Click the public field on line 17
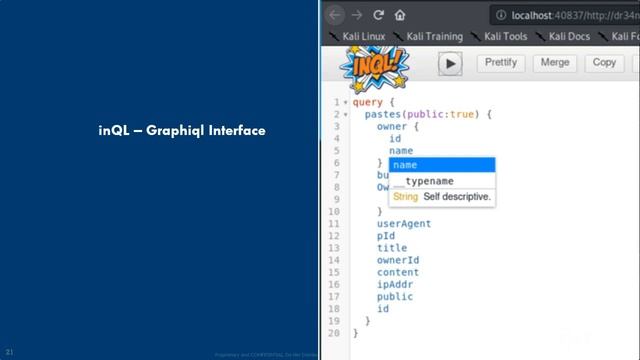This screenshot has width=640, height=360. (x=395, y=297)
